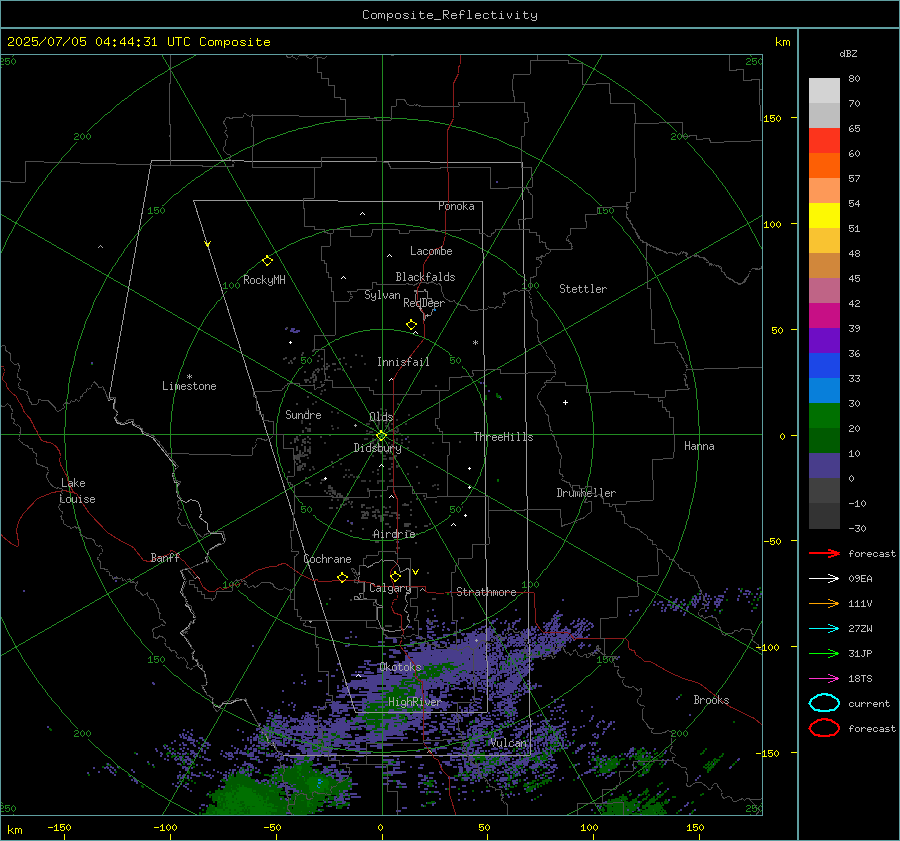Pick the lightest gray 80 dBZ color swatch

(x=824, y=90)
